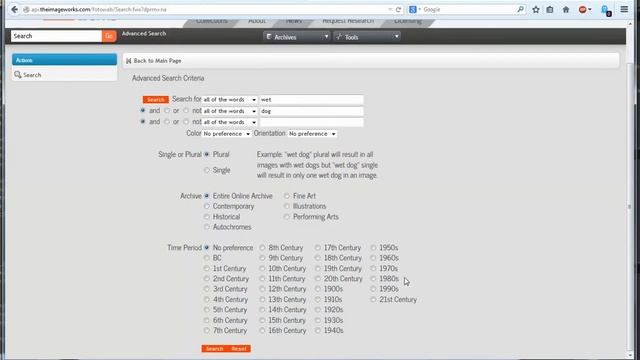The width and height of the screenshot is (640, 360).
Task: Click the page vertical scrollbar
Action: (629, 207)
